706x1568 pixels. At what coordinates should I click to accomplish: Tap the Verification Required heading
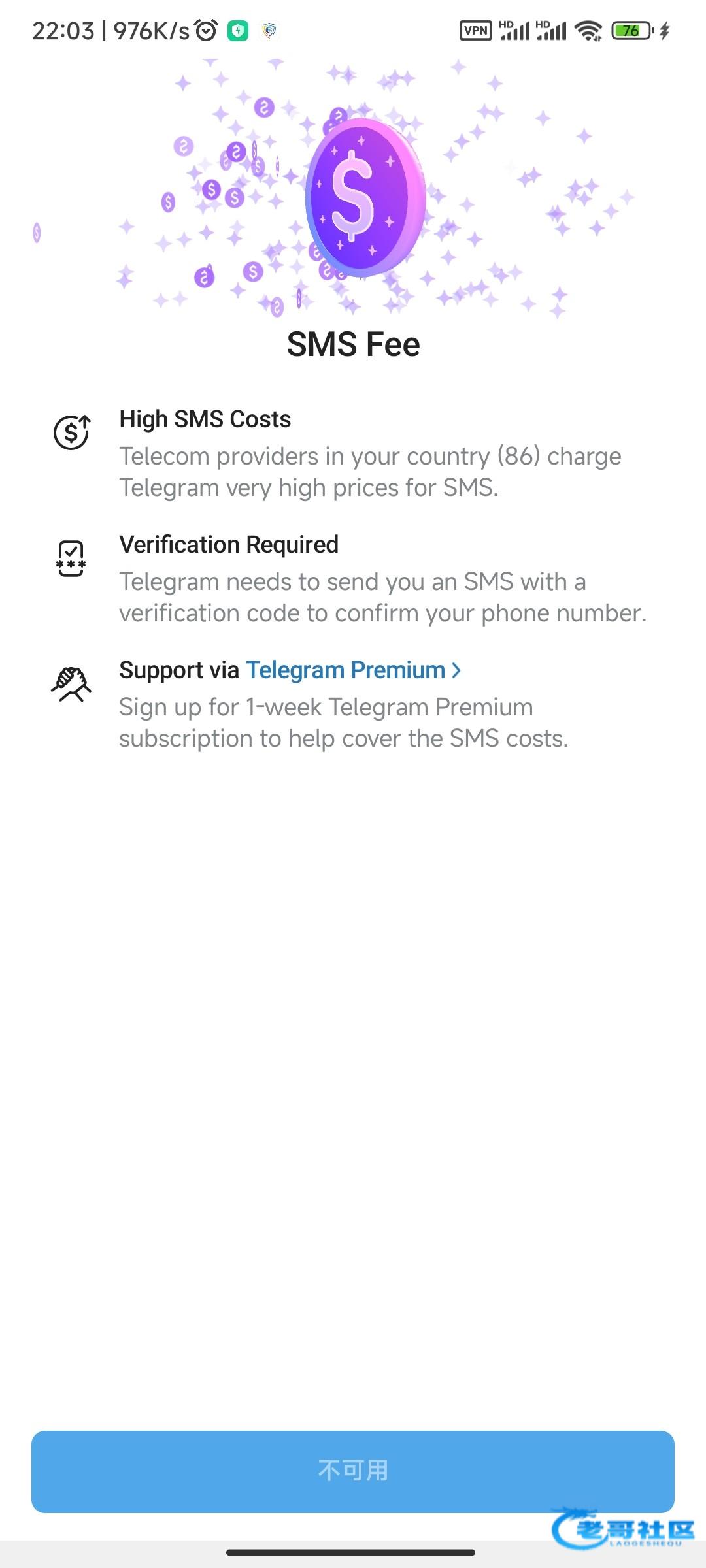coord(229,545)
